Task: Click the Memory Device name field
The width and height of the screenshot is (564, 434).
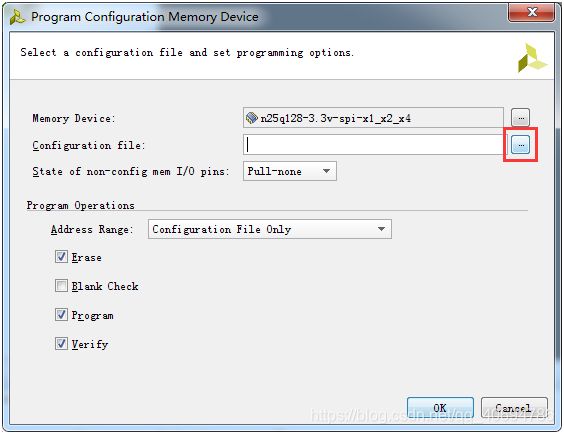Action: (373, 117)
